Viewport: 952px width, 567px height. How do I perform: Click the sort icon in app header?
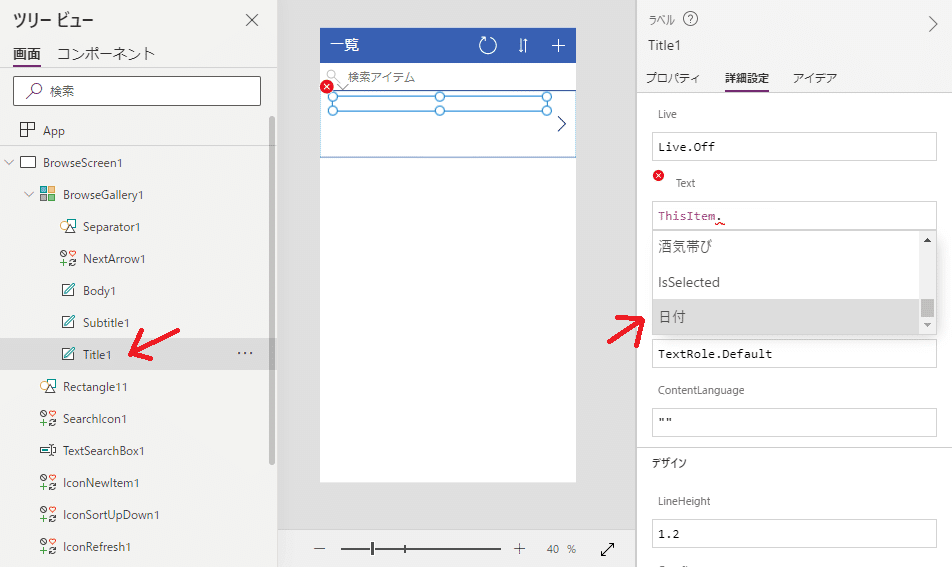523,46
